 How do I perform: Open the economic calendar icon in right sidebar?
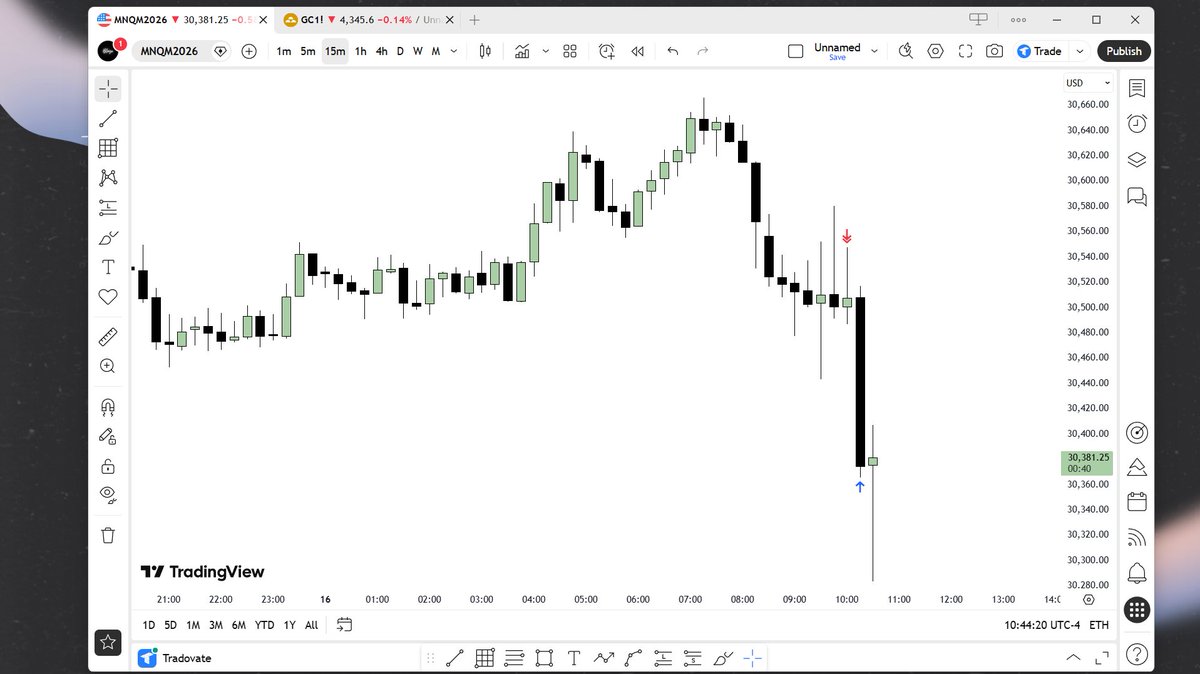pos(1136,502)
